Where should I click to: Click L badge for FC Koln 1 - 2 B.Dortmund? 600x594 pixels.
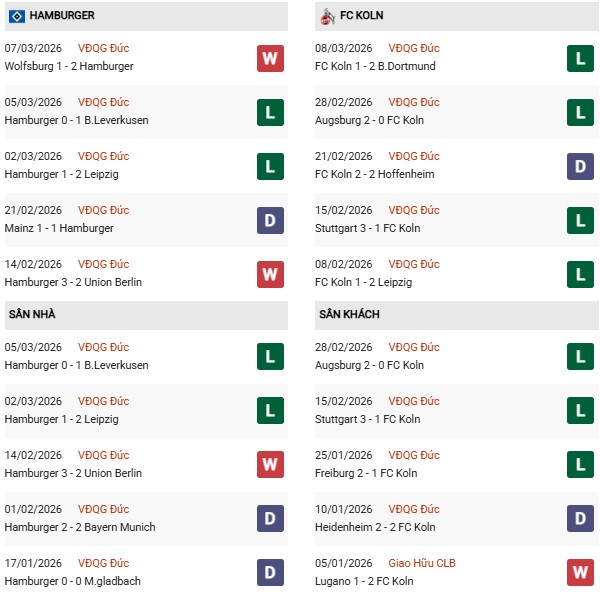tap(580, 58)
